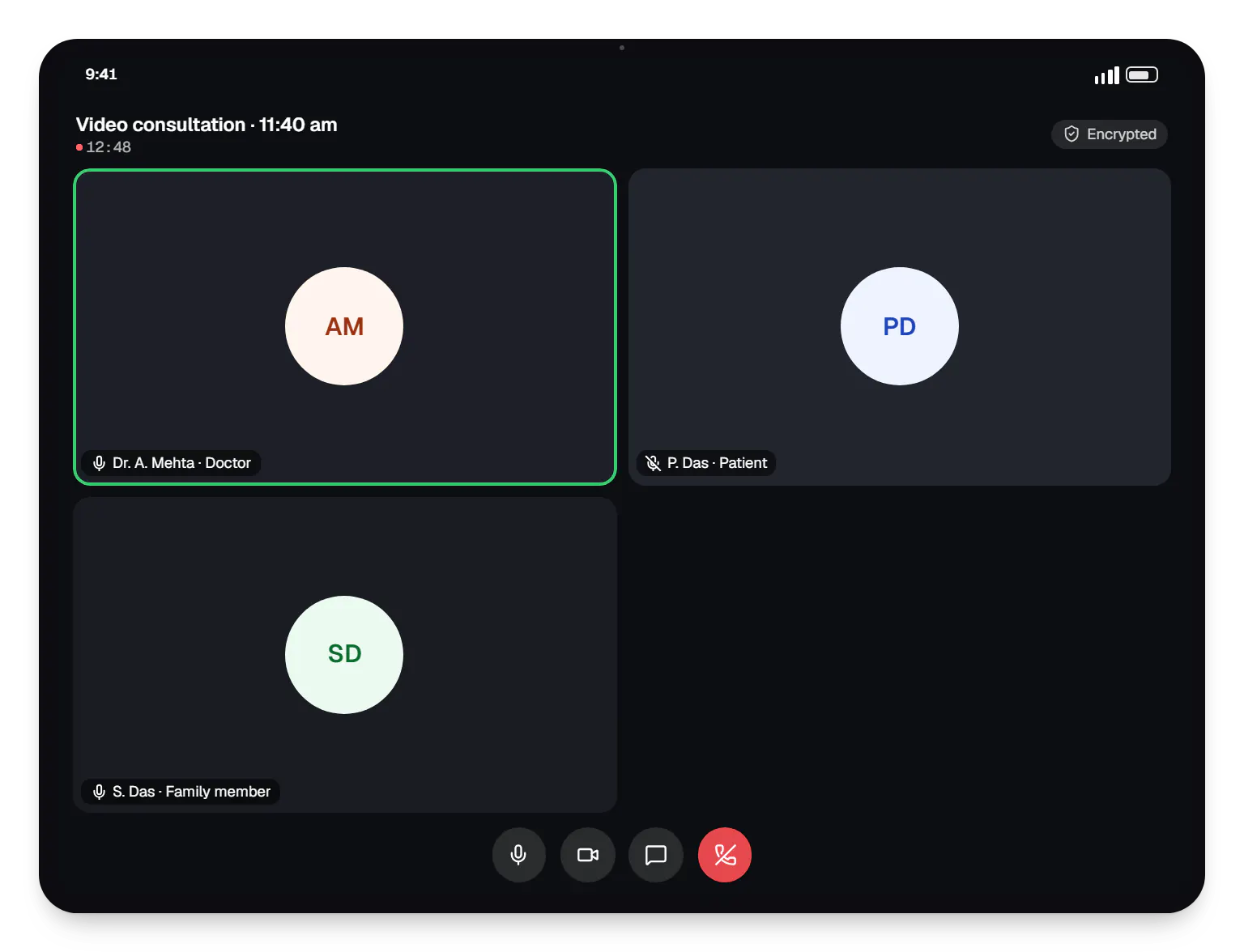Click the muted mic icon beside P. Das
The width and height of the screenshot is (1244, 952).
[x=653, y=463]
